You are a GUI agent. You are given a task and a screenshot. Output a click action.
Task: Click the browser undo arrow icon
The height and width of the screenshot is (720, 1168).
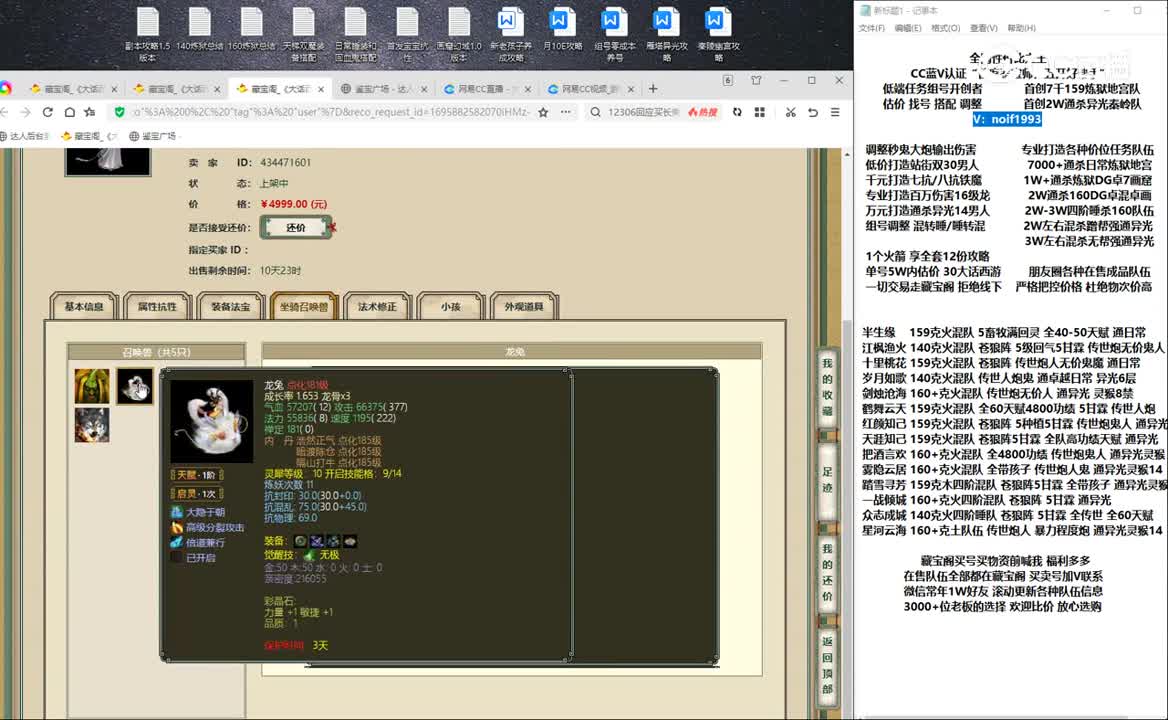(813, 112)
